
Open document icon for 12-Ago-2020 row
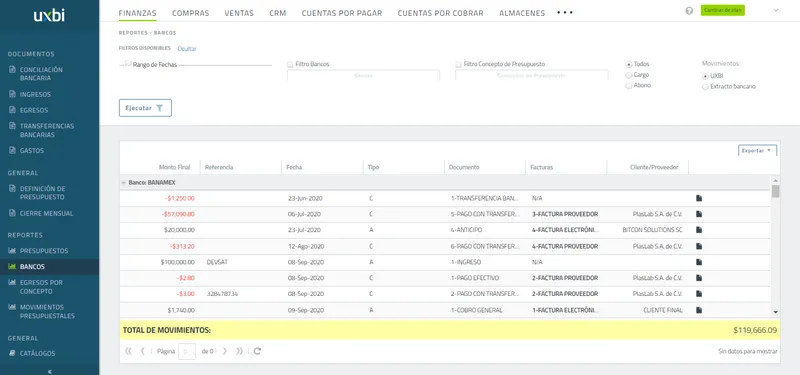pos(699,246)
